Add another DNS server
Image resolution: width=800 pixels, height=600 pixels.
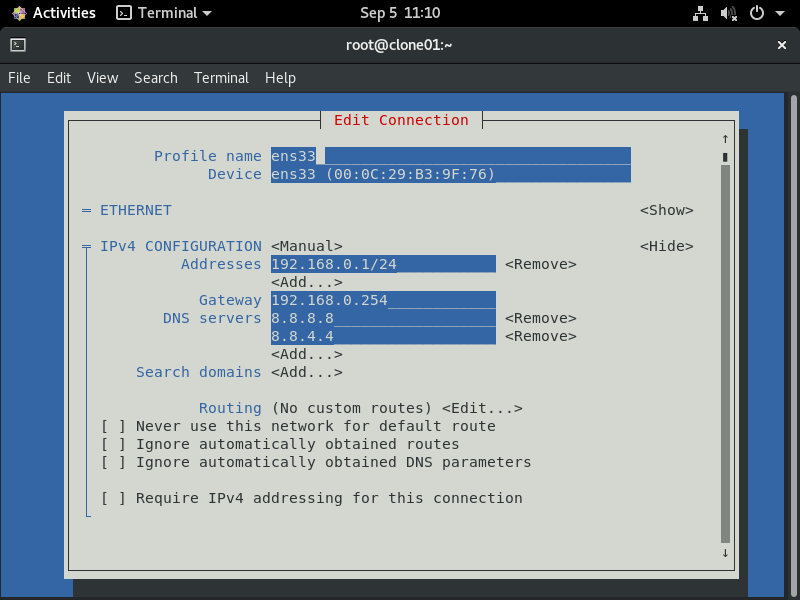tap(307, 354)
